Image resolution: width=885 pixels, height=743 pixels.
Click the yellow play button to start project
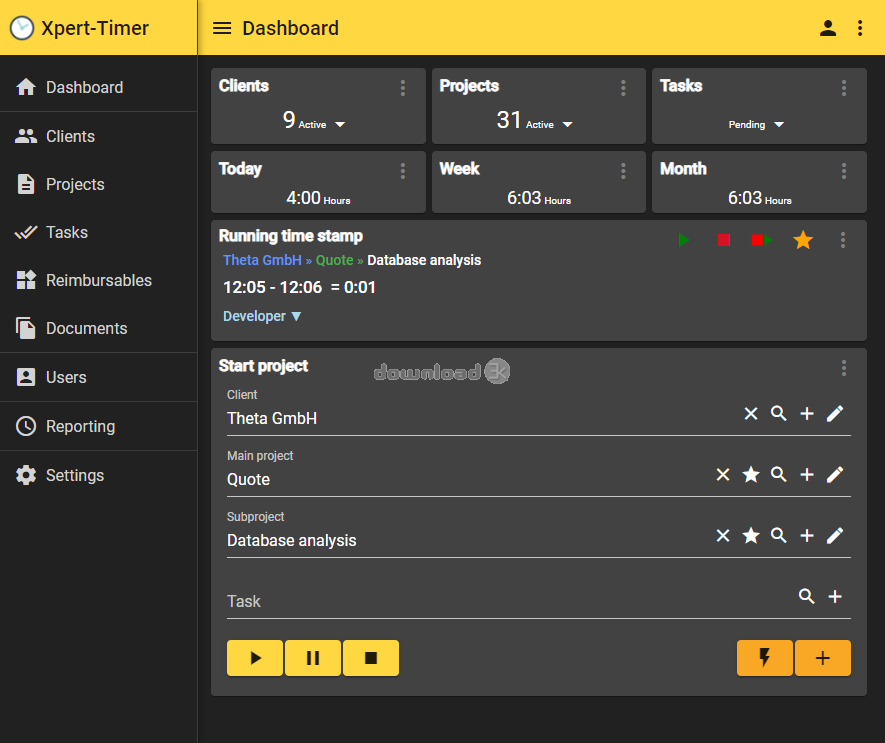tap(255, 658)
